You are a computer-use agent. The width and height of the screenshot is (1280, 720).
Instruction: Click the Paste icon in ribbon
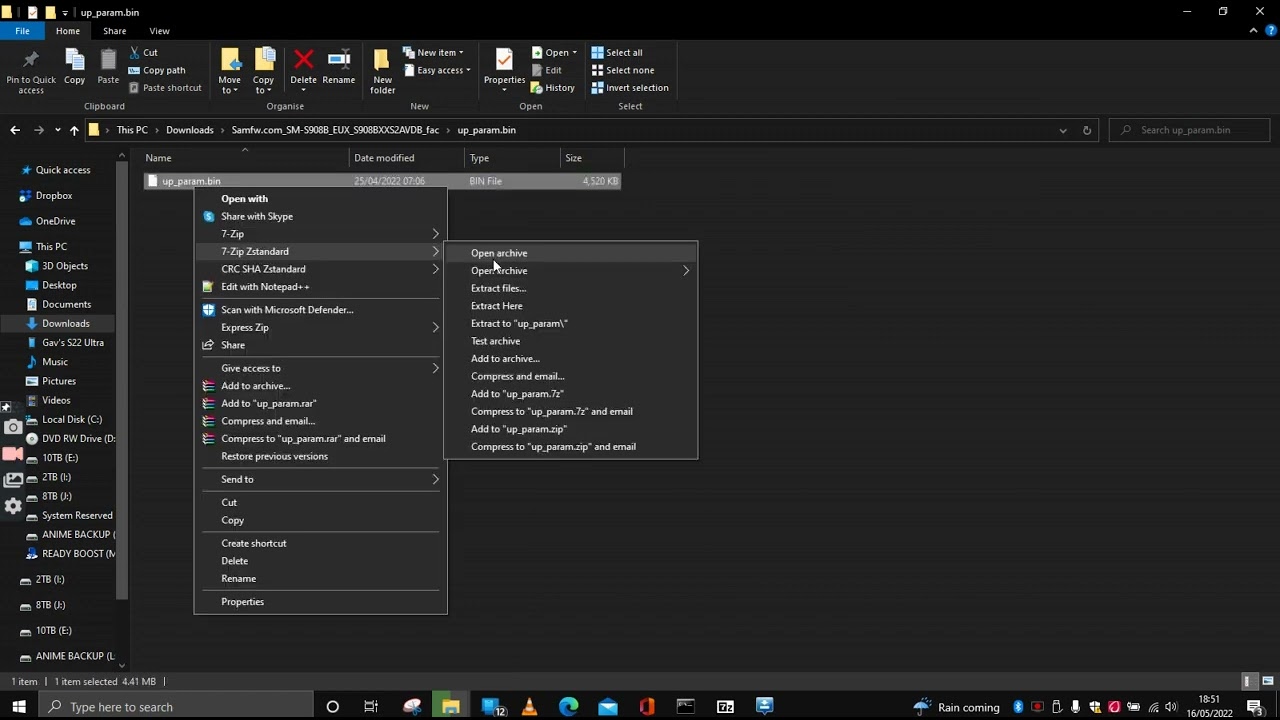click(x=108, y=66)
